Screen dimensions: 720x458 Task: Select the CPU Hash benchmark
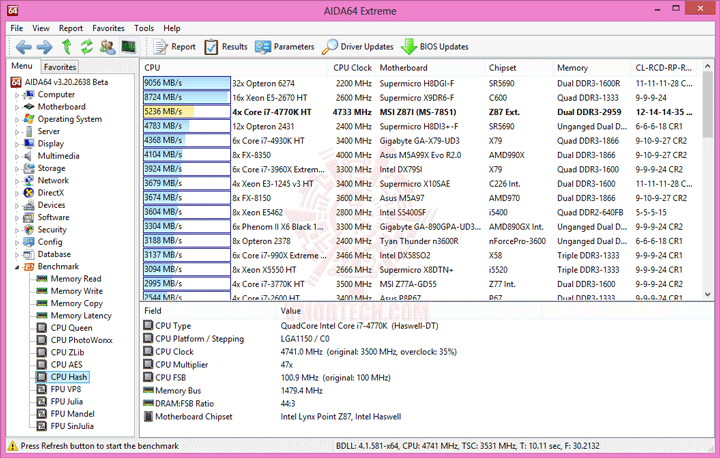pyautogui.click(x=69, y=377)
